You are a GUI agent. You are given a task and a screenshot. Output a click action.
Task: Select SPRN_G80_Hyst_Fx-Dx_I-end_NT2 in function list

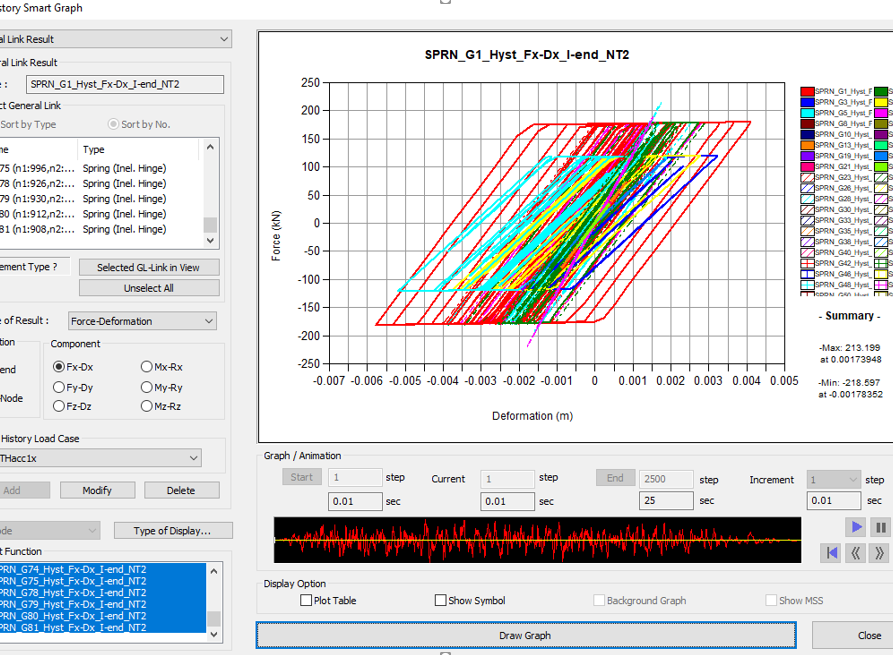(103, 616)
